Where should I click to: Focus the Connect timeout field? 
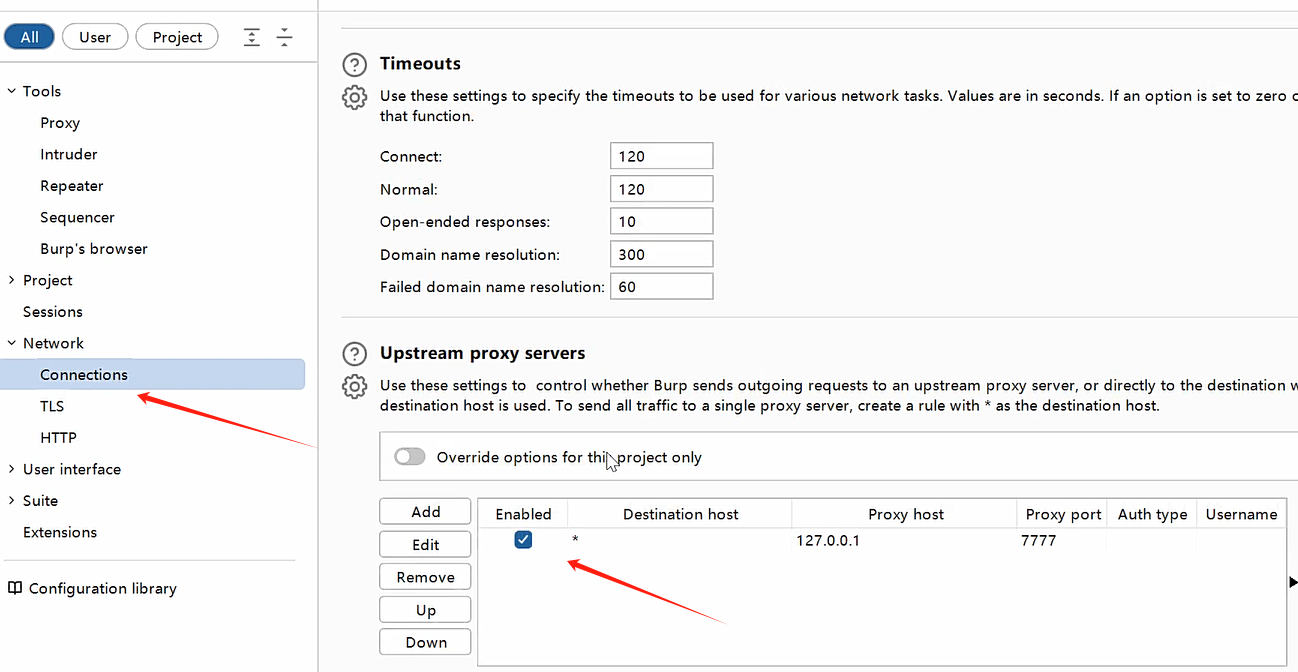(661, 156)
